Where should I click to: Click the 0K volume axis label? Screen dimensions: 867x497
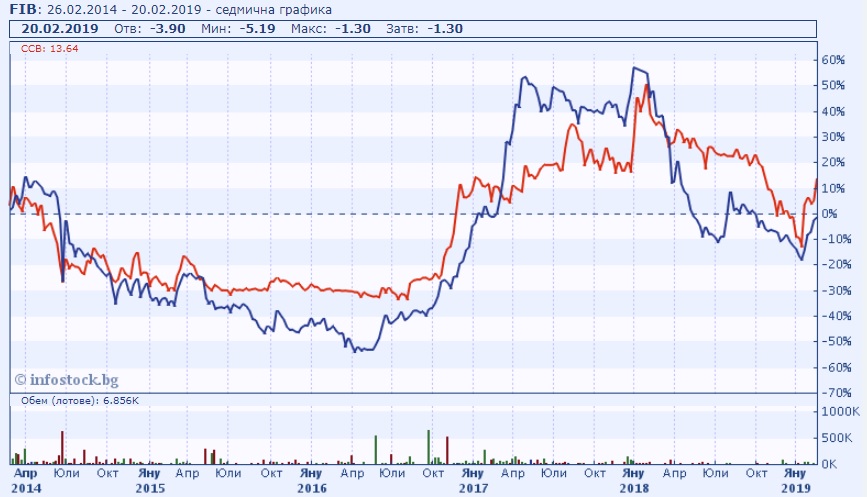click(829, 464)
